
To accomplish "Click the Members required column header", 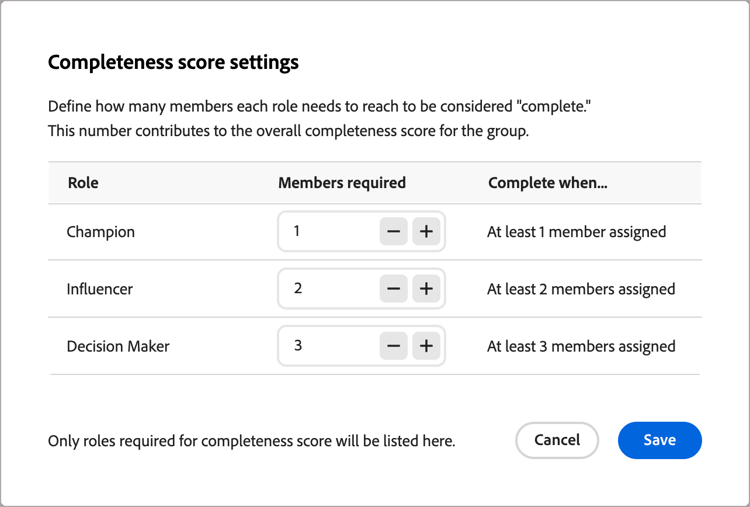I will (342, 183).
